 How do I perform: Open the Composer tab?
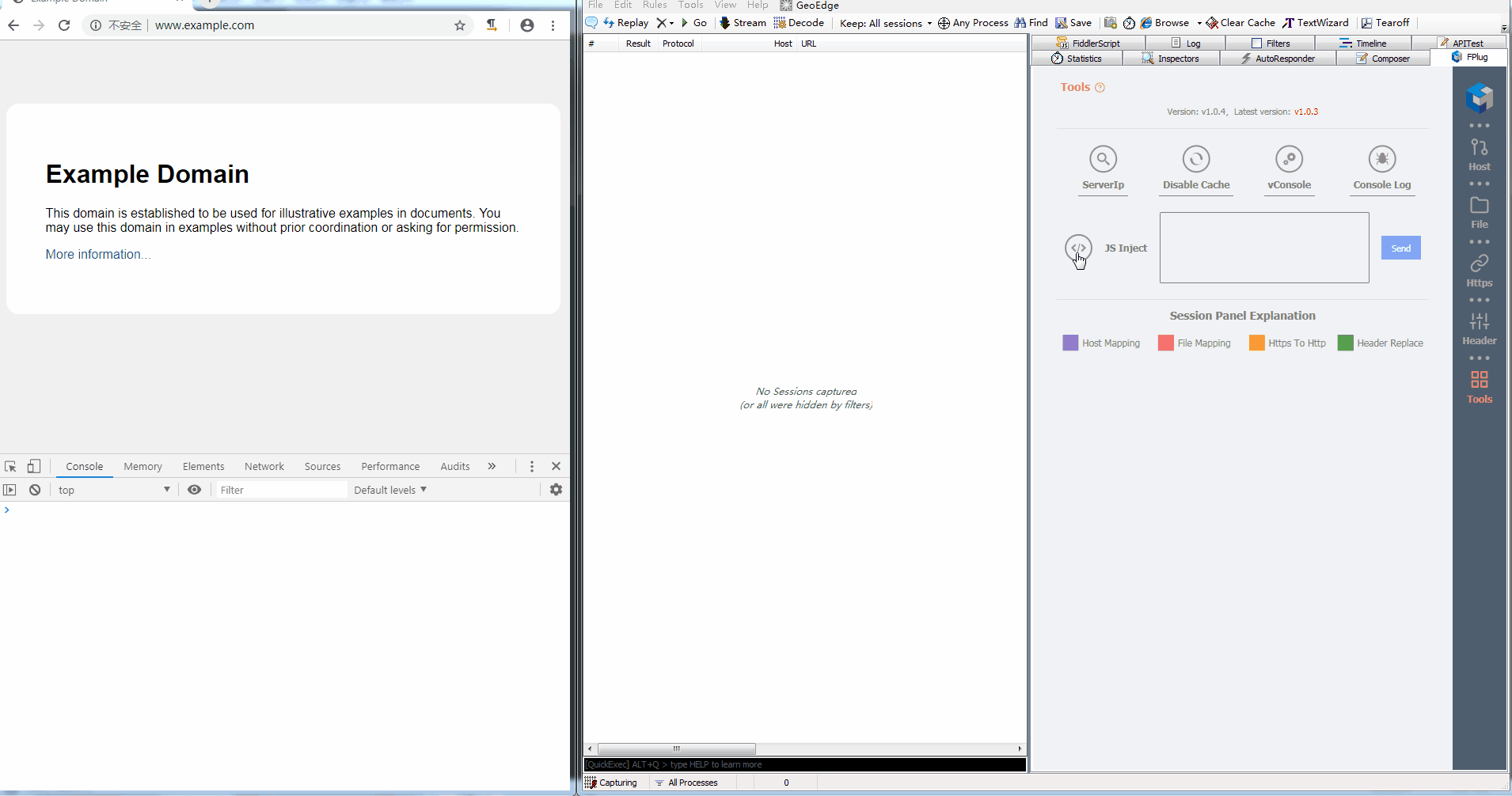tap(1383, 59)
